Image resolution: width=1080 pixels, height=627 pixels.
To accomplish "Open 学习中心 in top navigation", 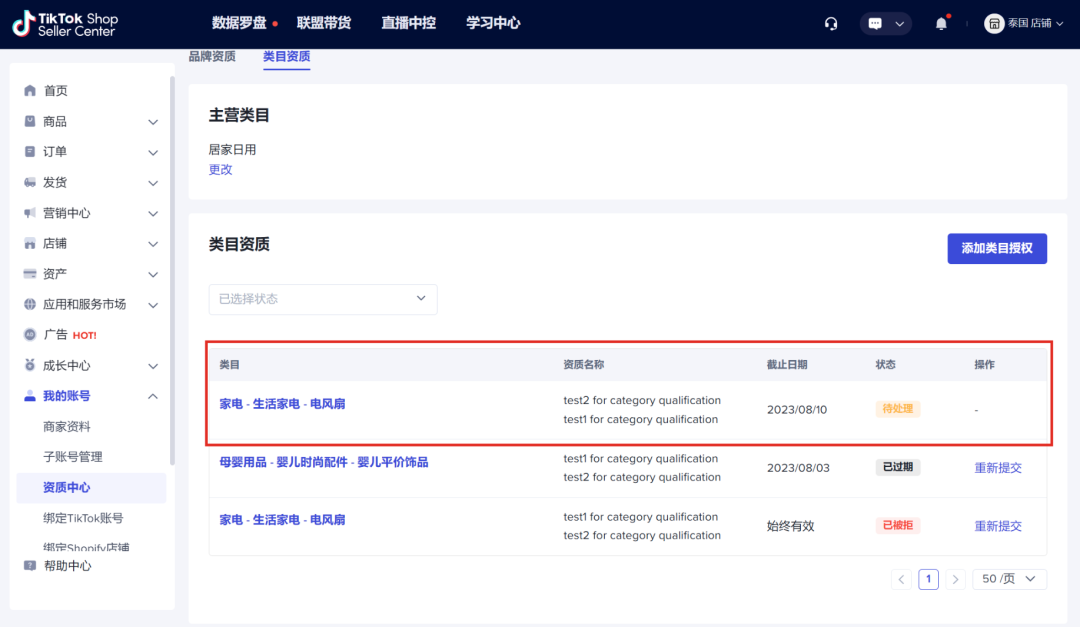I will (x=493, y=23).
